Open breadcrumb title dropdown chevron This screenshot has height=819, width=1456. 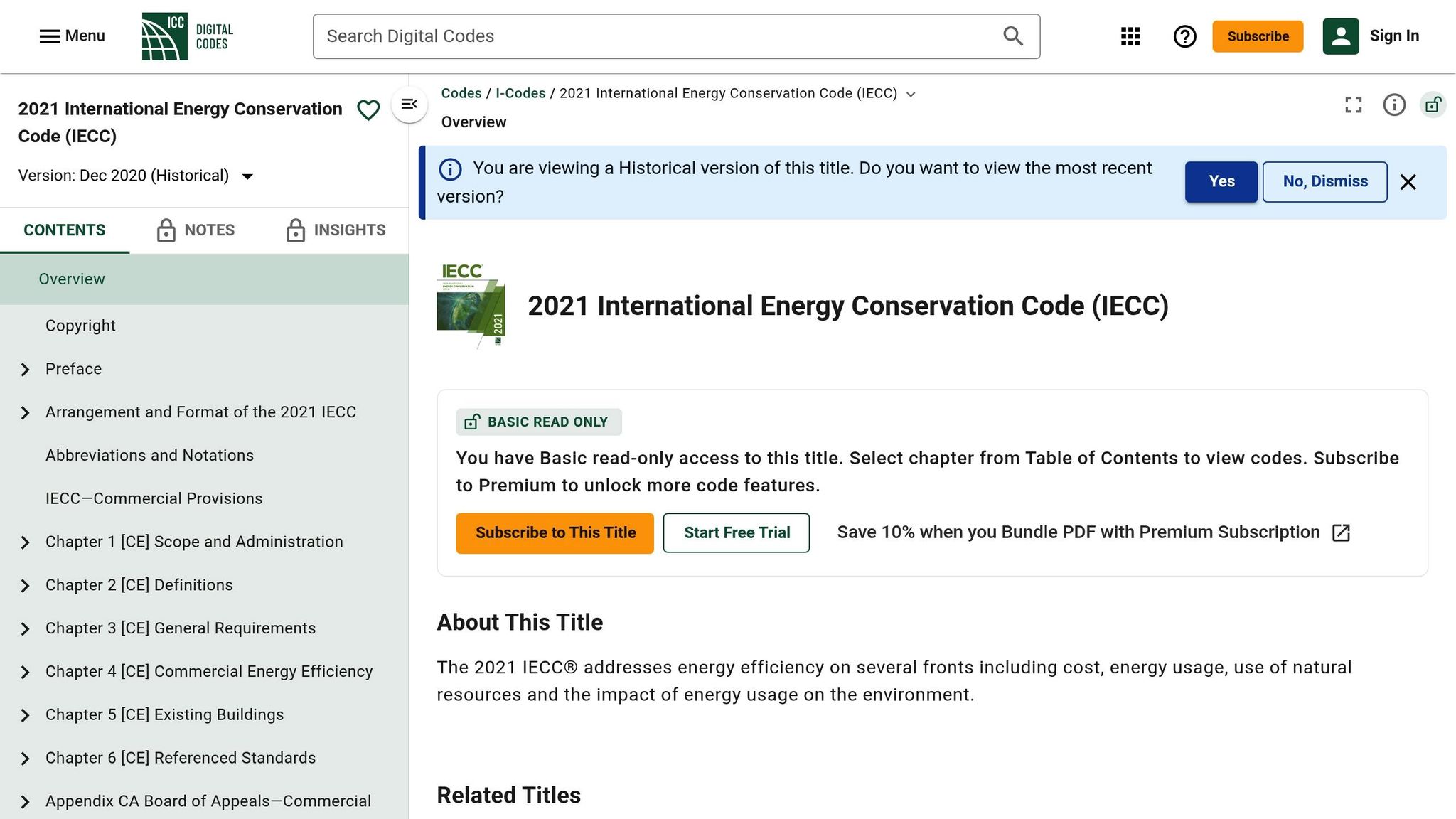911,95
